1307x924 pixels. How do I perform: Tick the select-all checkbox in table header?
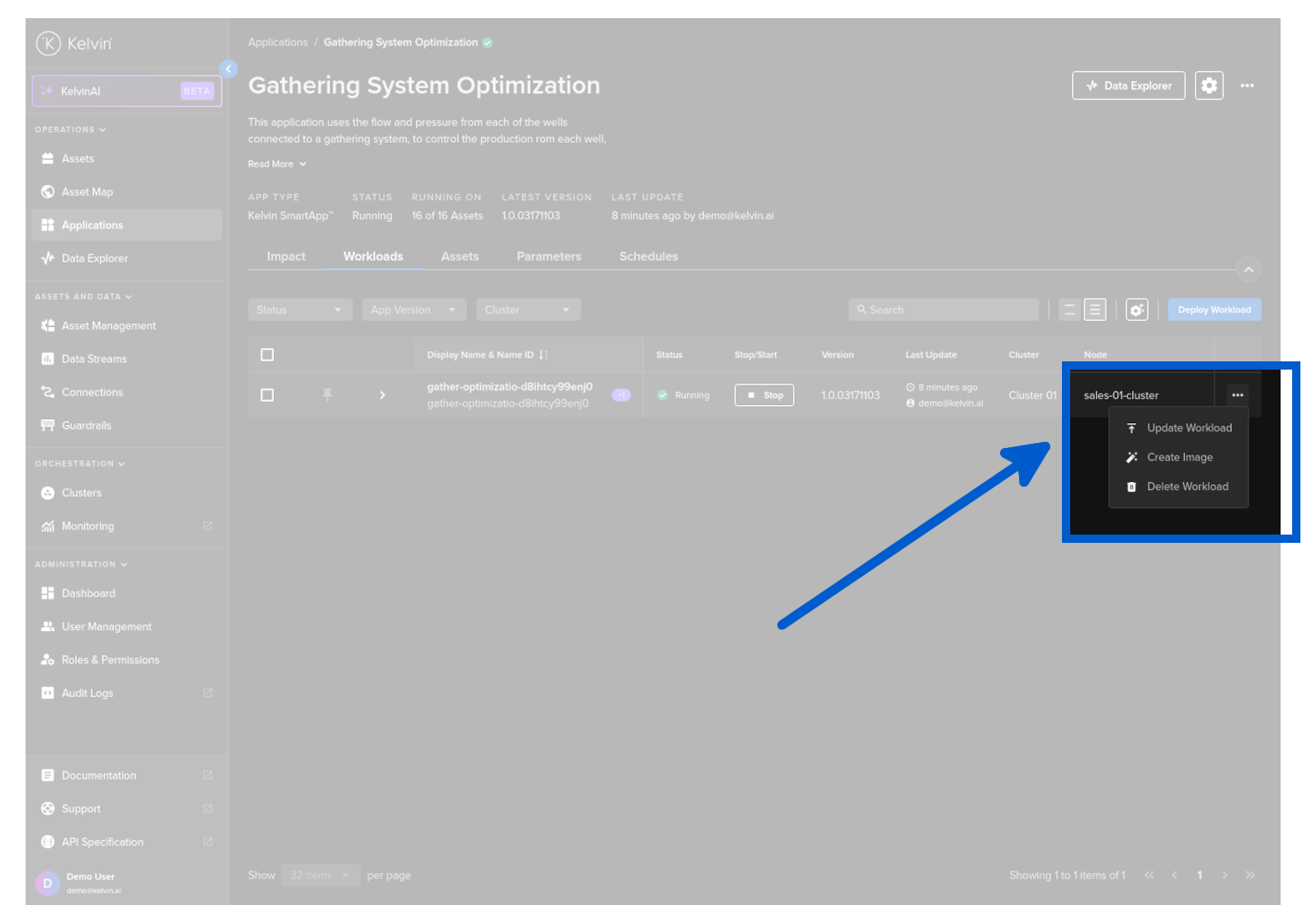(267, 355)
